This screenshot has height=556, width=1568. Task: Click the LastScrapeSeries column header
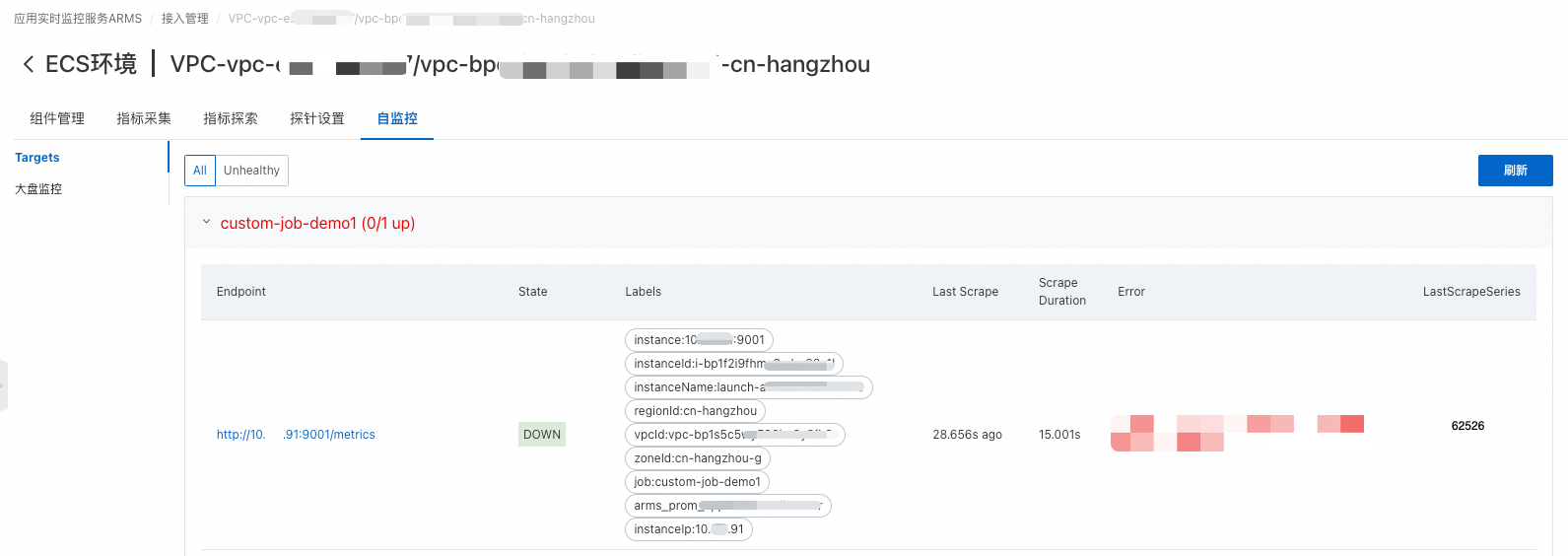(x=1471, y=292)
